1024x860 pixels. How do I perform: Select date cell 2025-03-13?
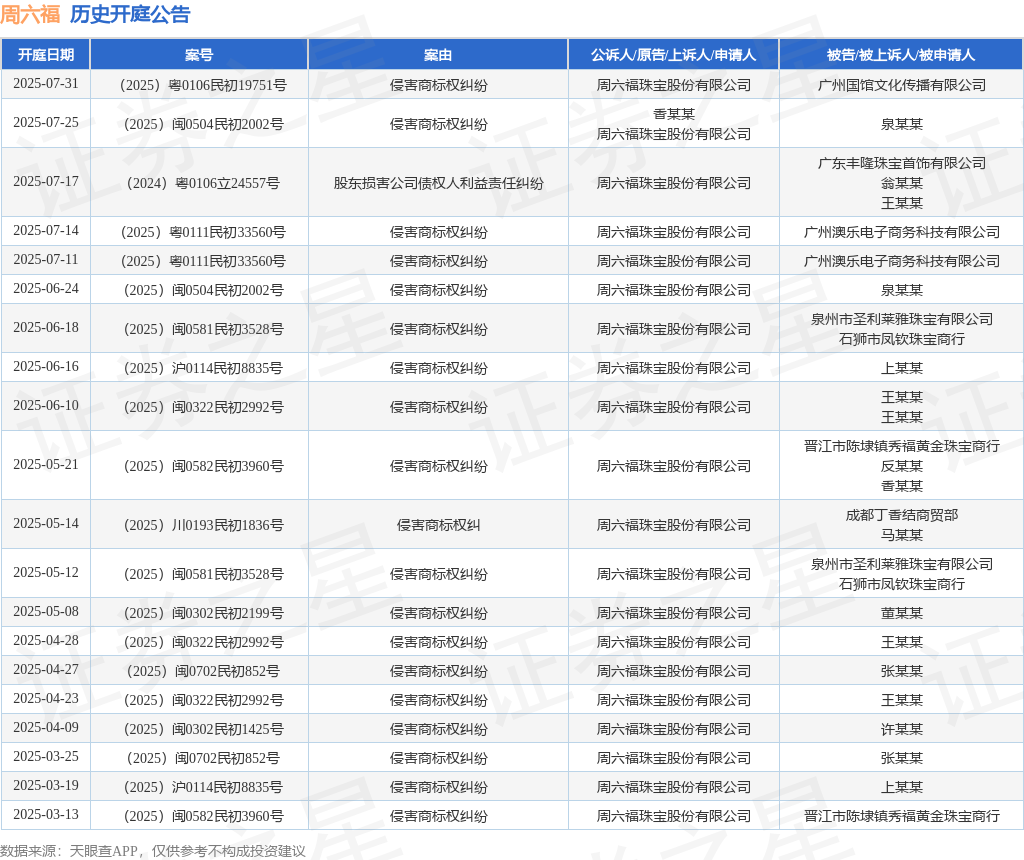tap(46, 815)
